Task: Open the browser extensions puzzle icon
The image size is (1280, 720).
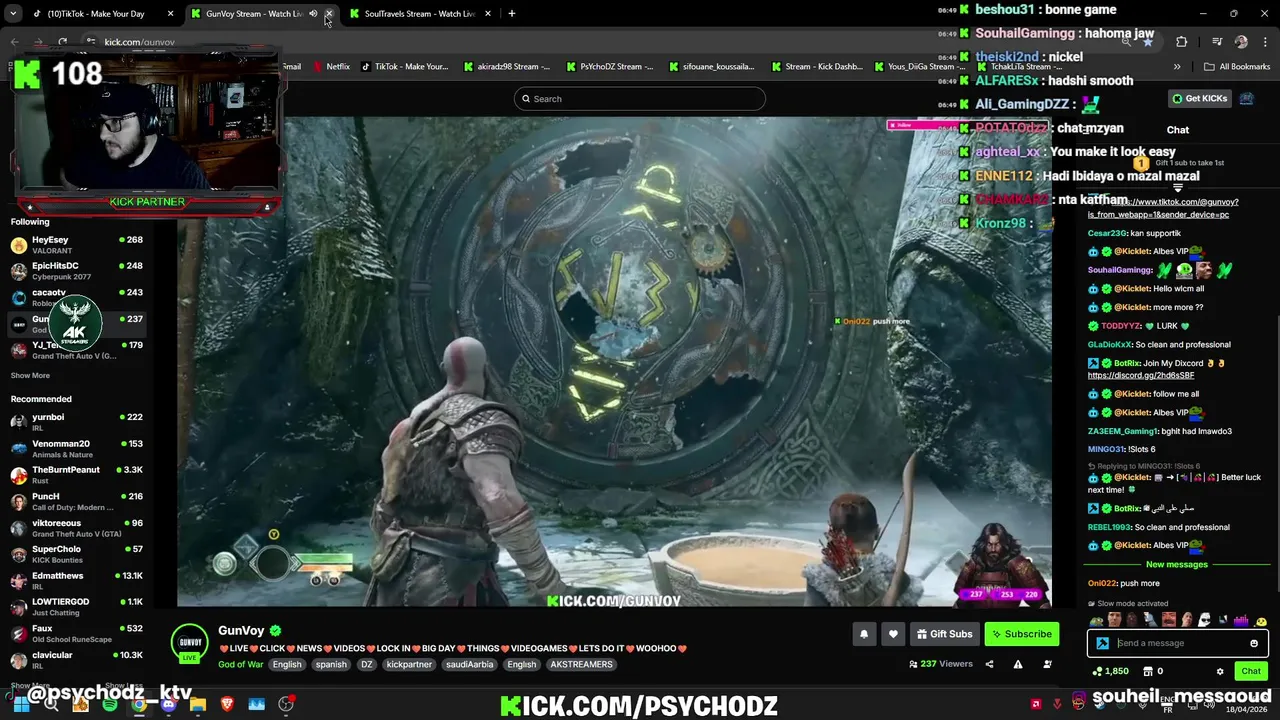Action: tap(1181, 42)
